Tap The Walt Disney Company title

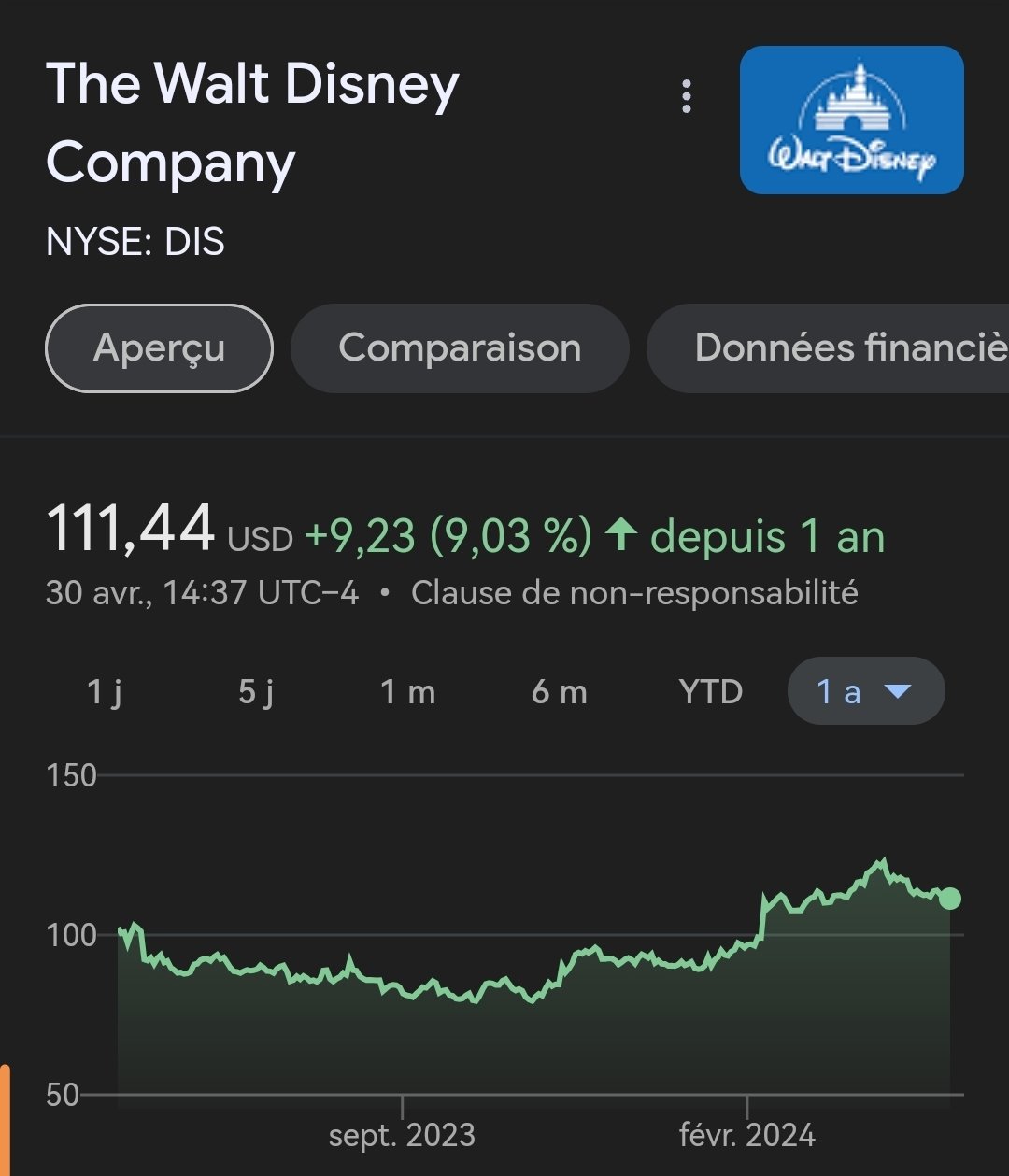click(x=252, y=123)
